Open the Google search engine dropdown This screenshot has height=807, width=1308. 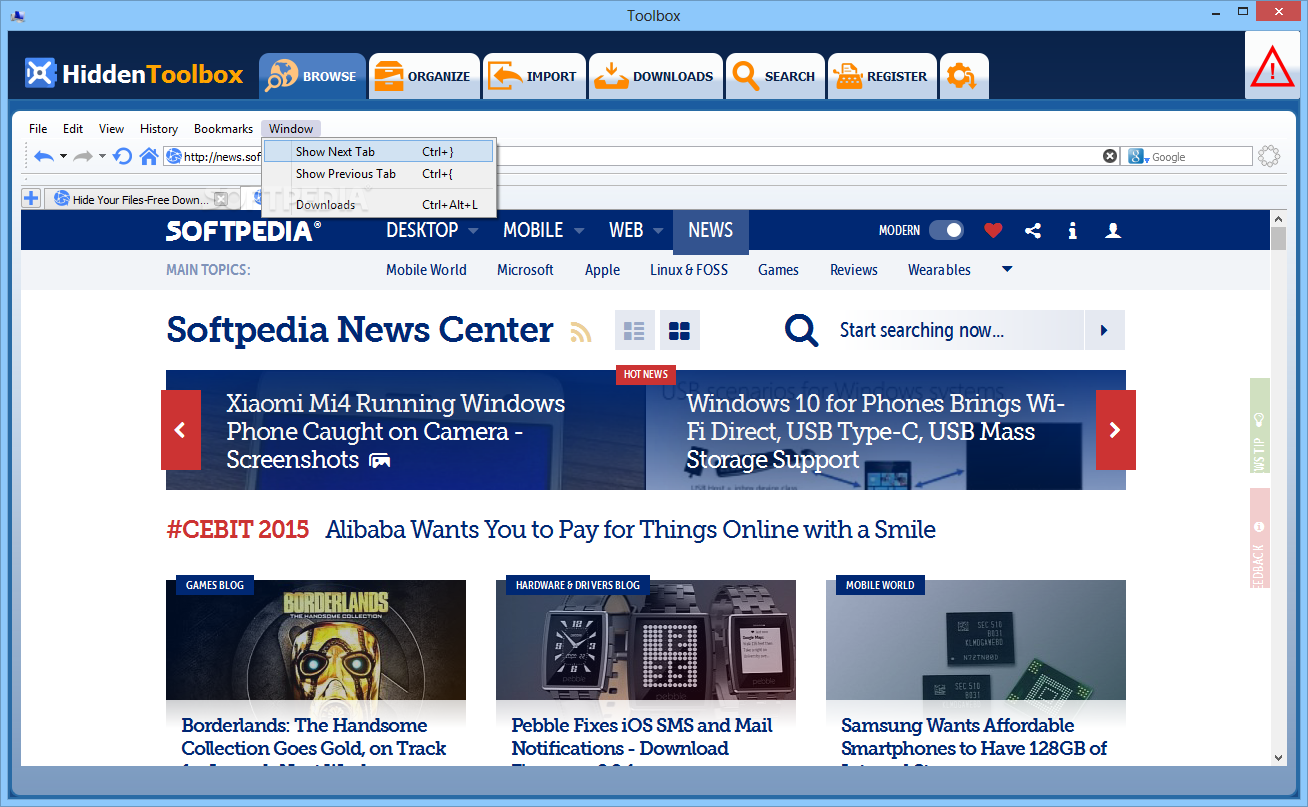[x=1139, y=156]
